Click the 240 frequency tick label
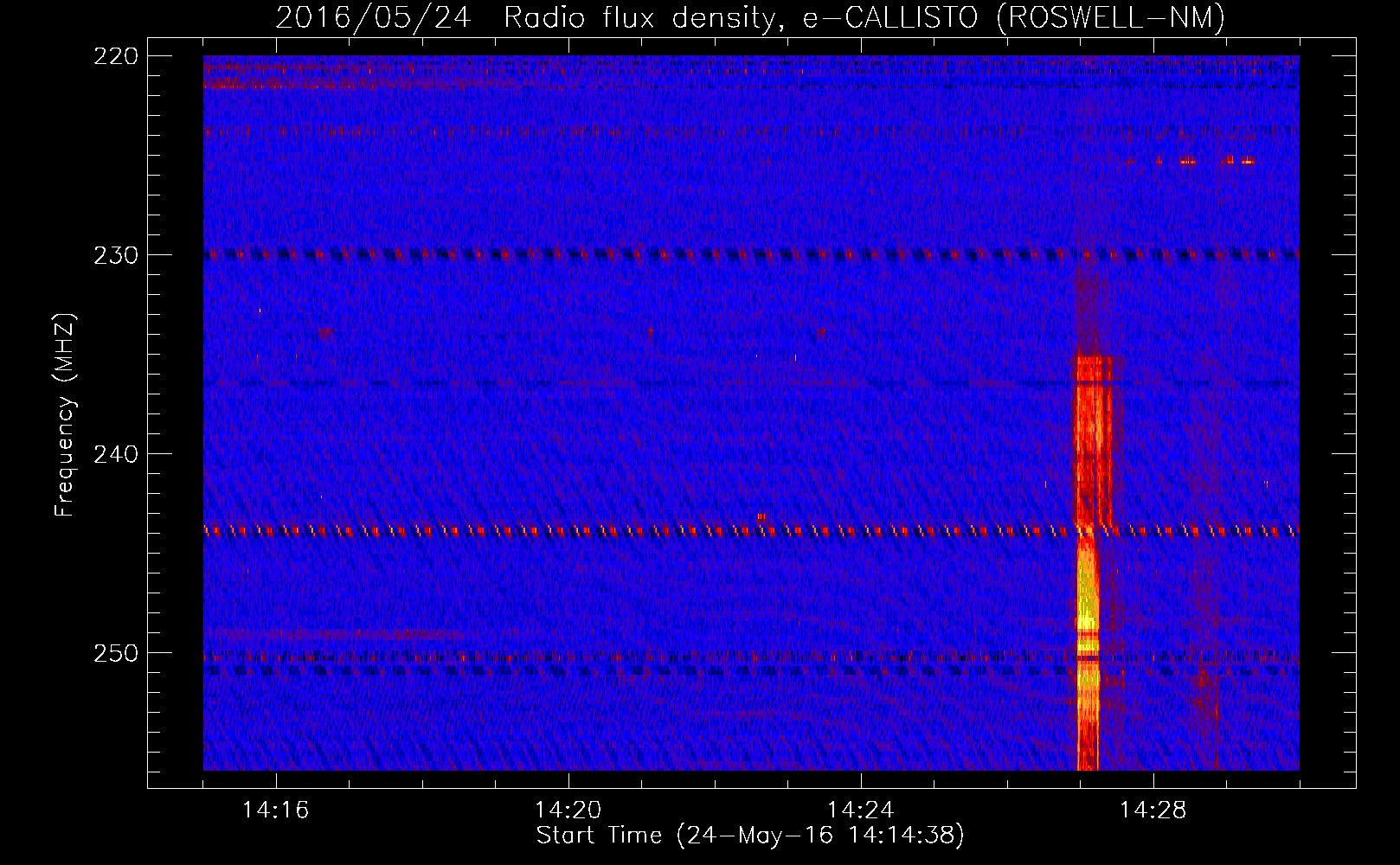 (115, 454)
